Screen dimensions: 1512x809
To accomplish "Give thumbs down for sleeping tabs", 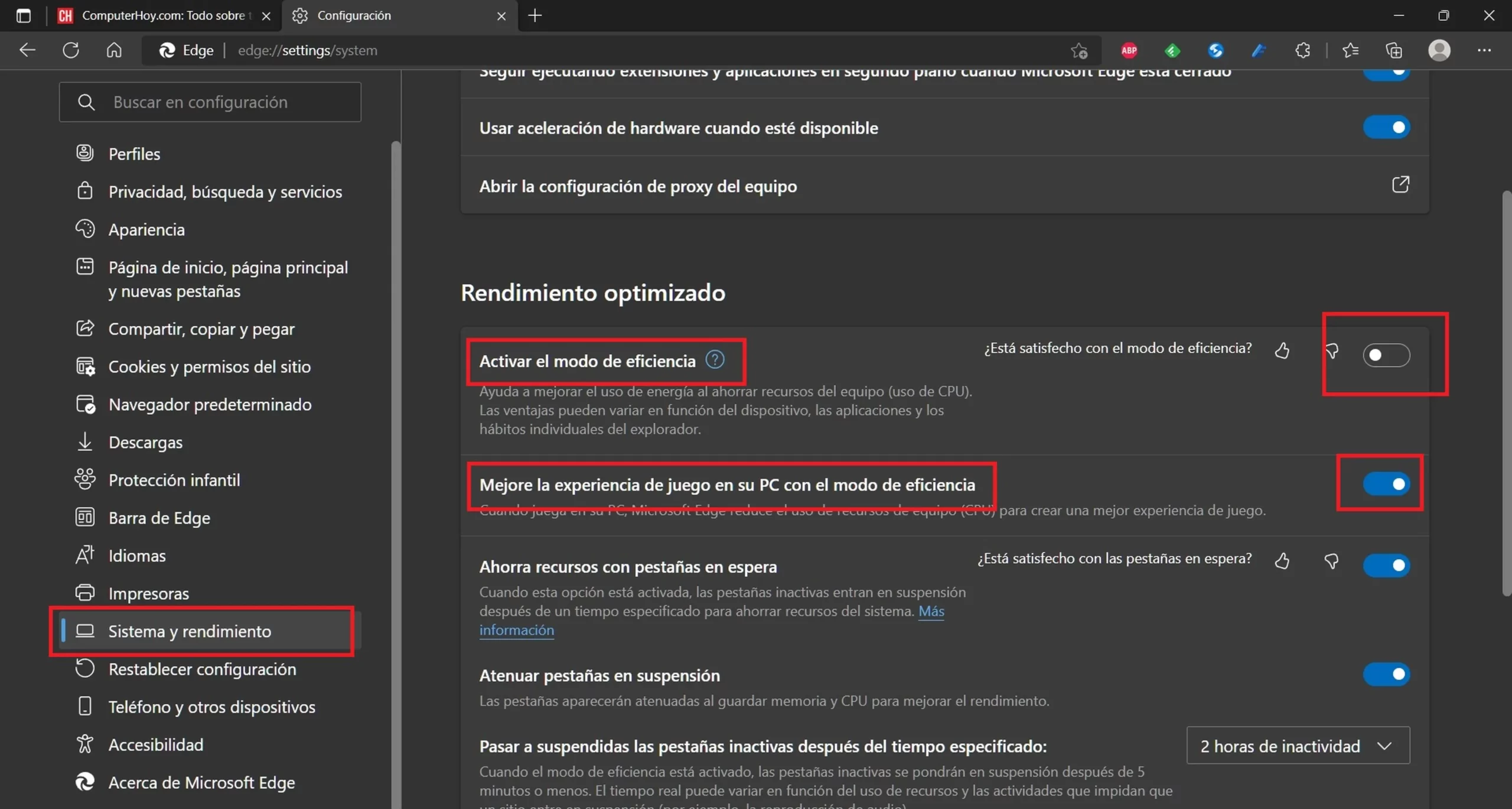I will pos(1331,561).
